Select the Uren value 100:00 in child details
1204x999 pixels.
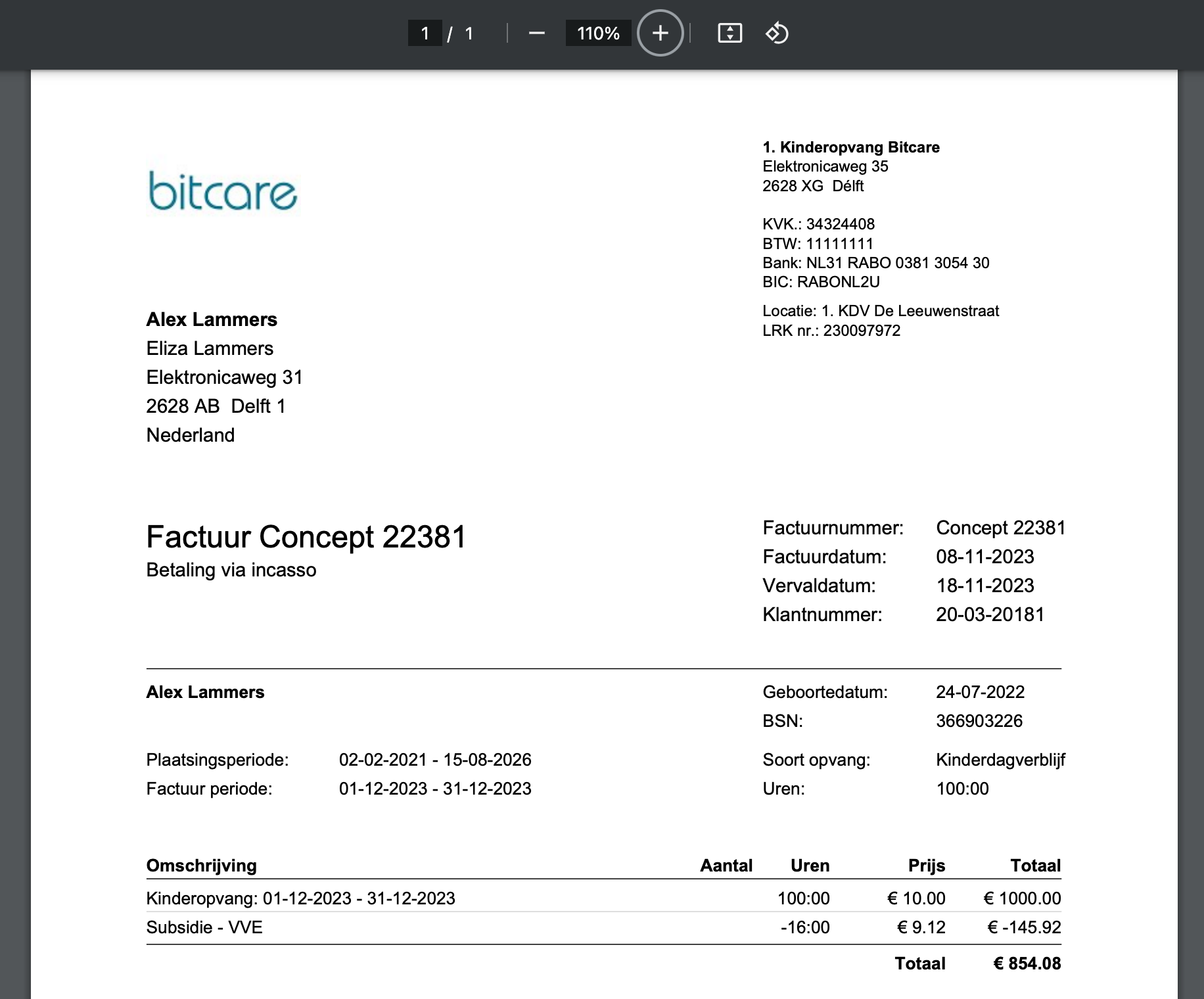pos(962,789)
